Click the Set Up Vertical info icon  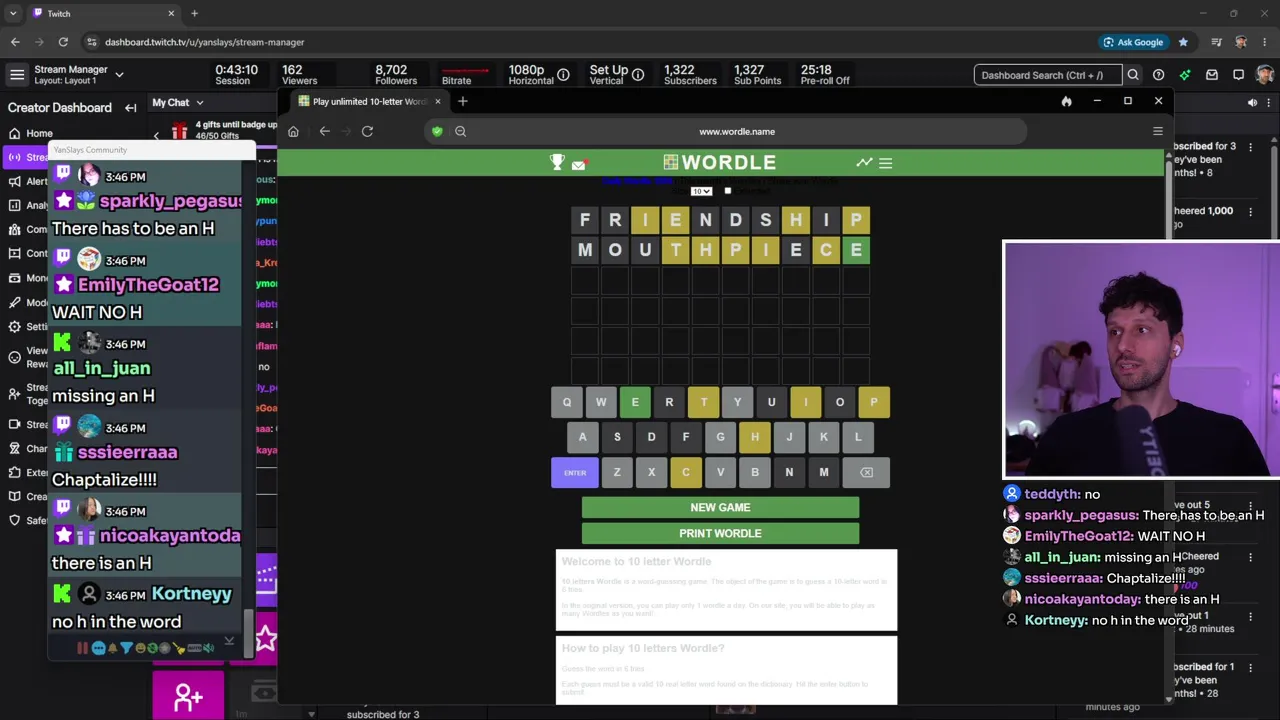[x=636, y=75]
